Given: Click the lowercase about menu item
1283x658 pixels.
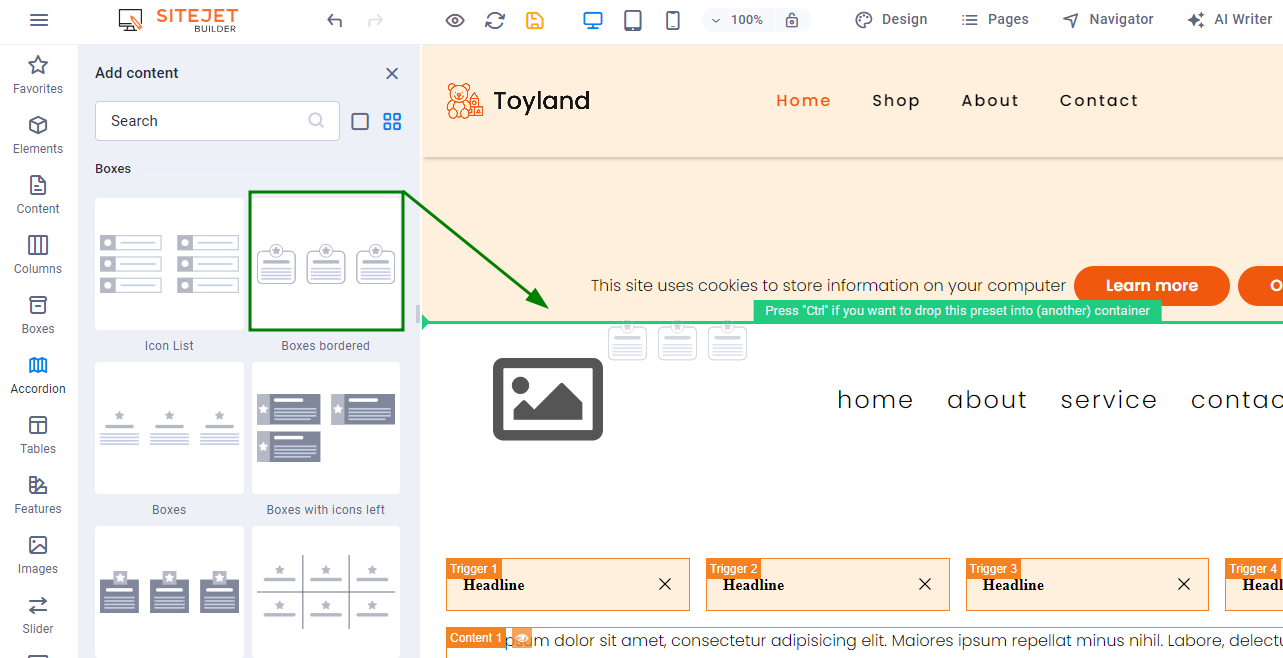Looking at the screenshot, I should pos(987,400).
